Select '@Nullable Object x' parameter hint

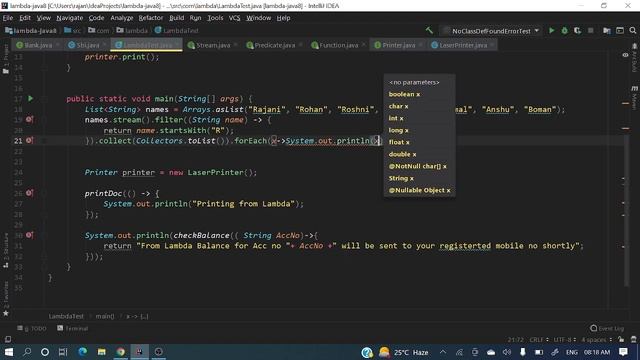[x=419, y=190]
